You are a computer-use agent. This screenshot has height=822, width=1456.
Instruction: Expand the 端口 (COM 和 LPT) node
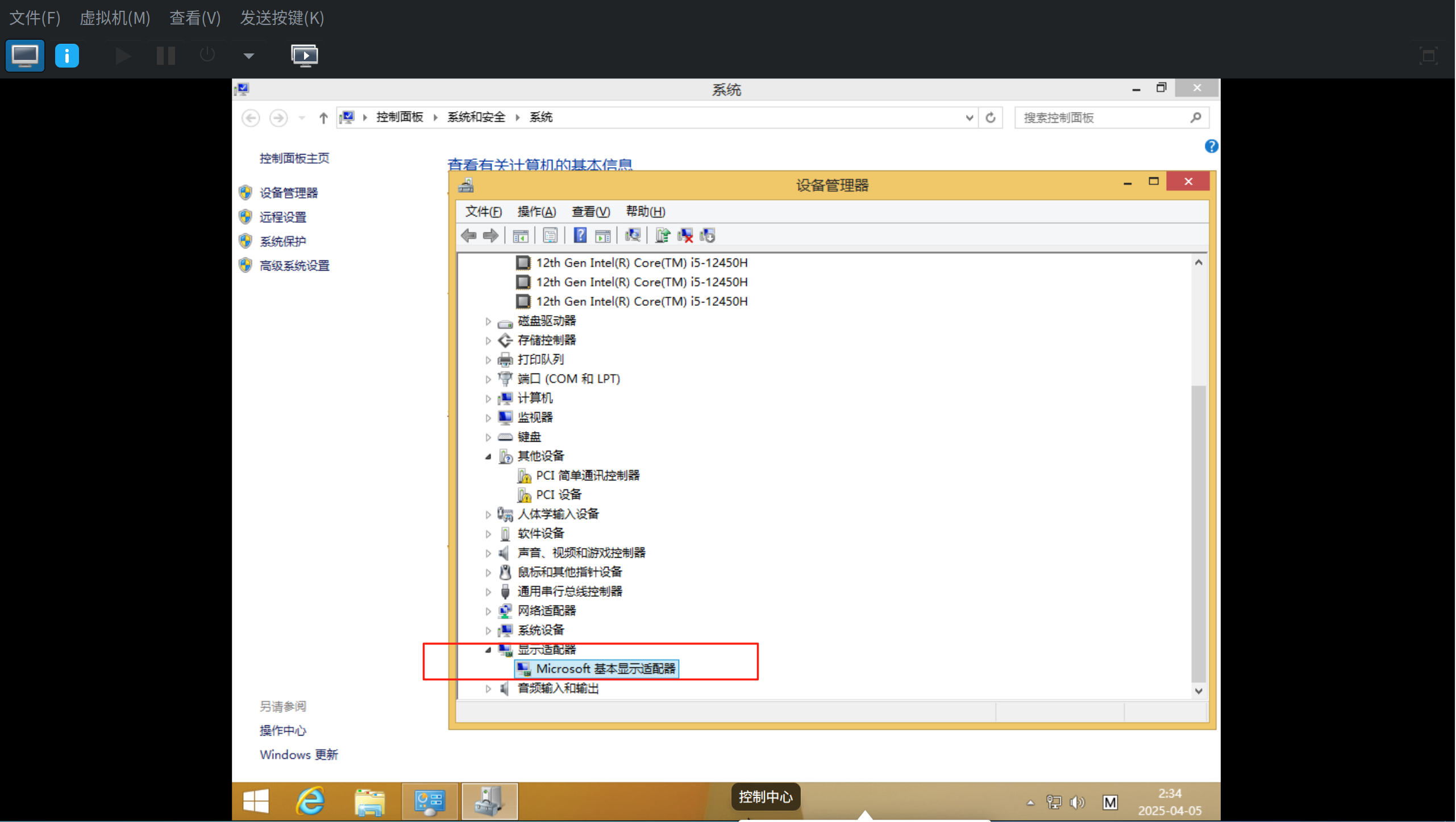(x=488, y=379)
